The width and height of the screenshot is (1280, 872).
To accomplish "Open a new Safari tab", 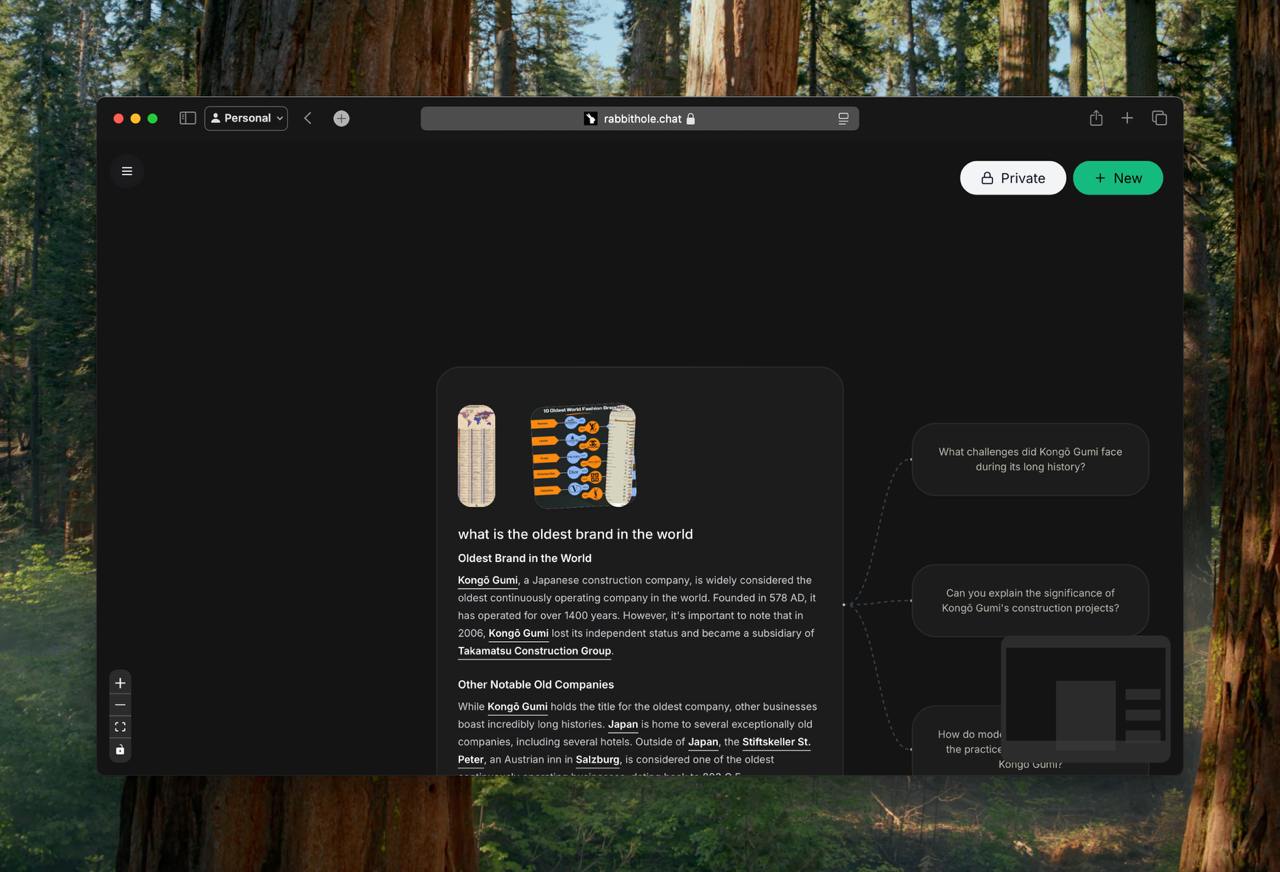I will 1127,118.
